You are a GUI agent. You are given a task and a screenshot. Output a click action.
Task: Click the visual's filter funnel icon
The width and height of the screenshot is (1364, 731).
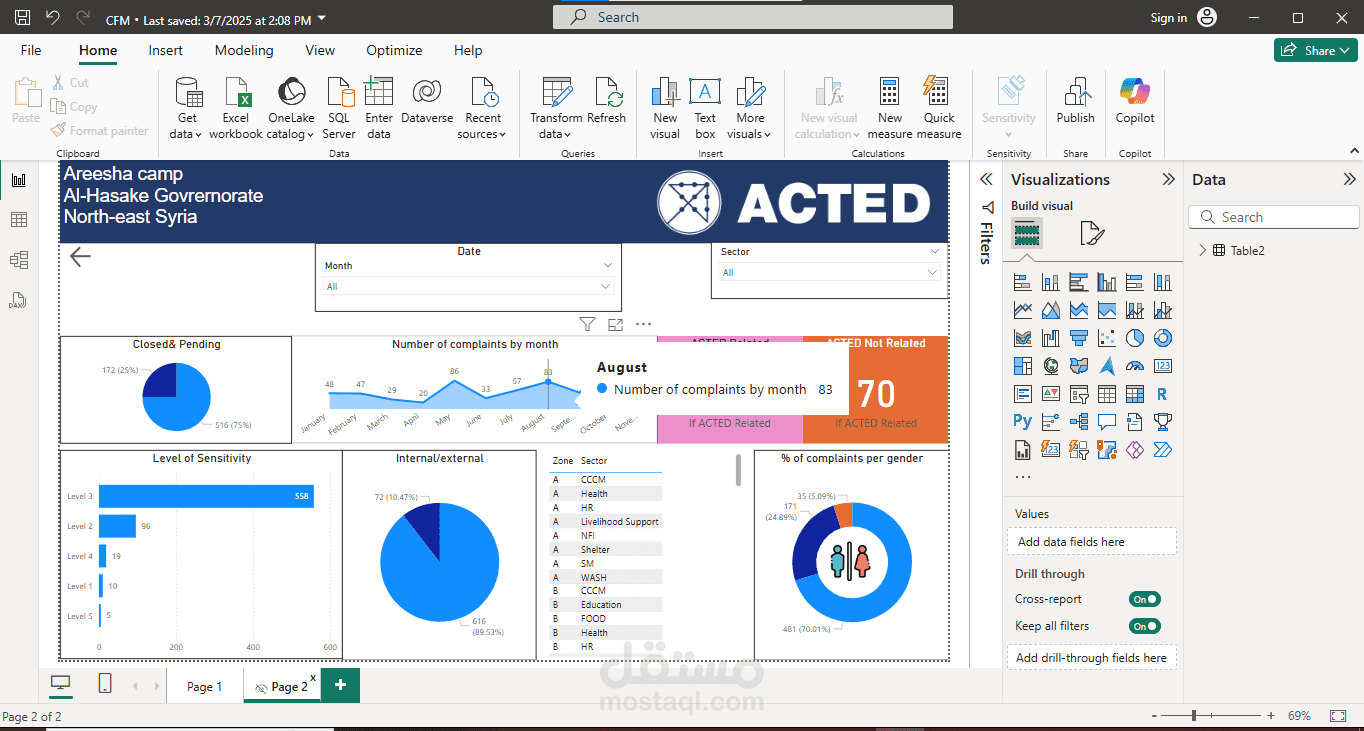click(x=587, y=324)
